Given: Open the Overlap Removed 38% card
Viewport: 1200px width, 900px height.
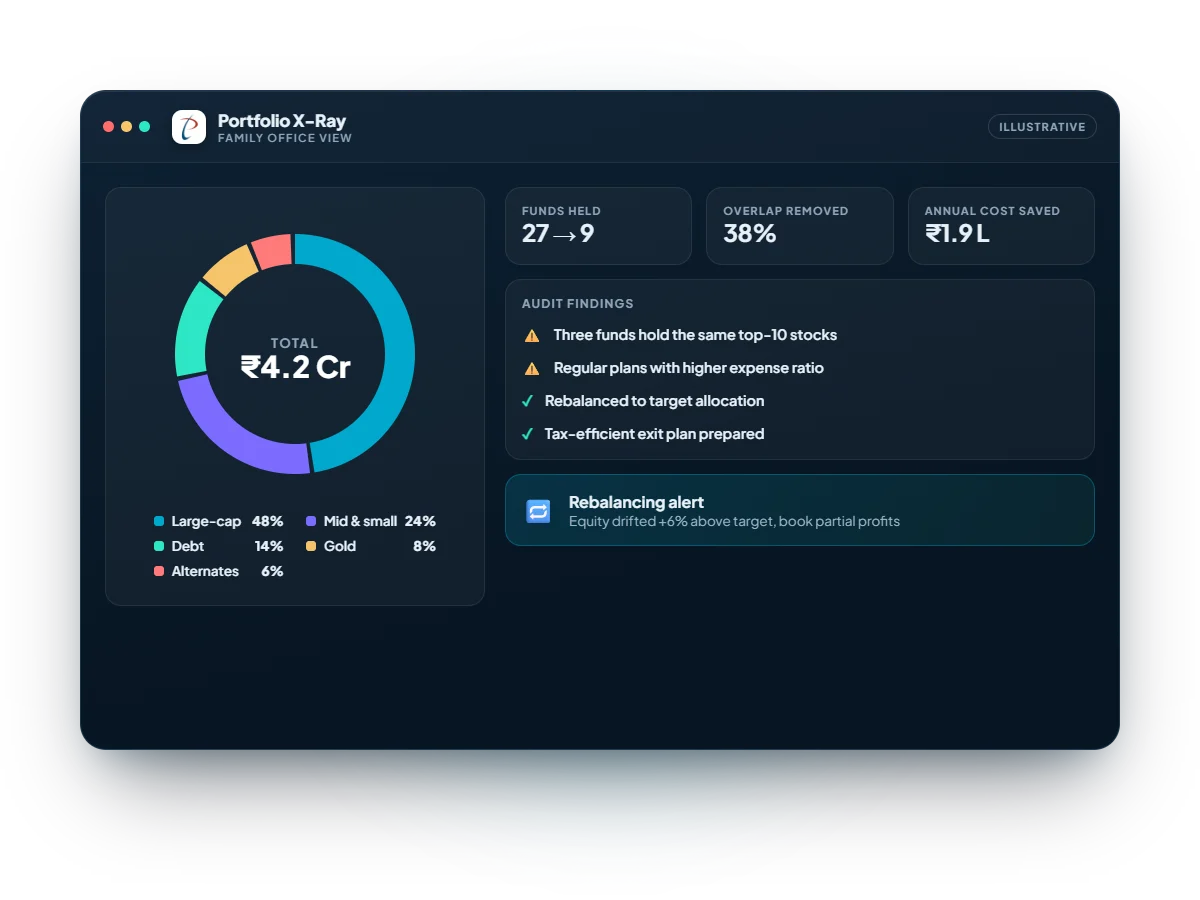Looking at the screenshot, I should [x=800, y=226].
